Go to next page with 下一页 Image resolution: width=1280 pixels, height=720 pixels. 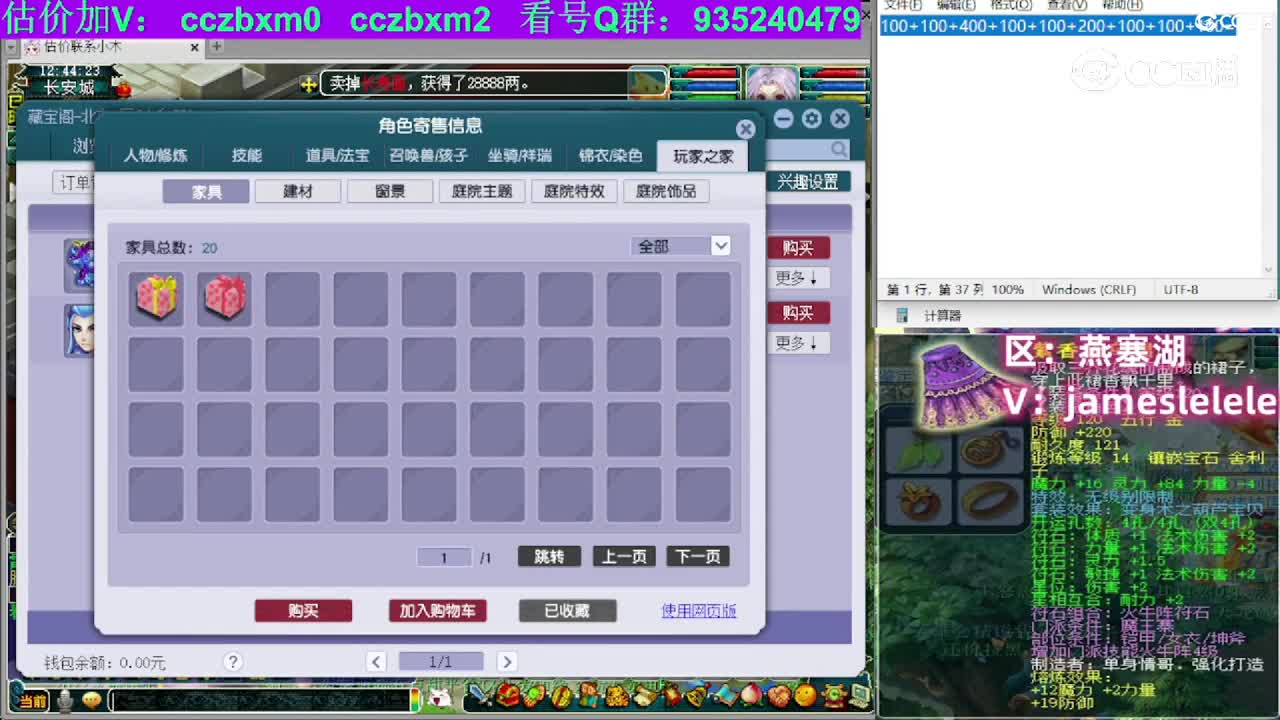(698, 557)
